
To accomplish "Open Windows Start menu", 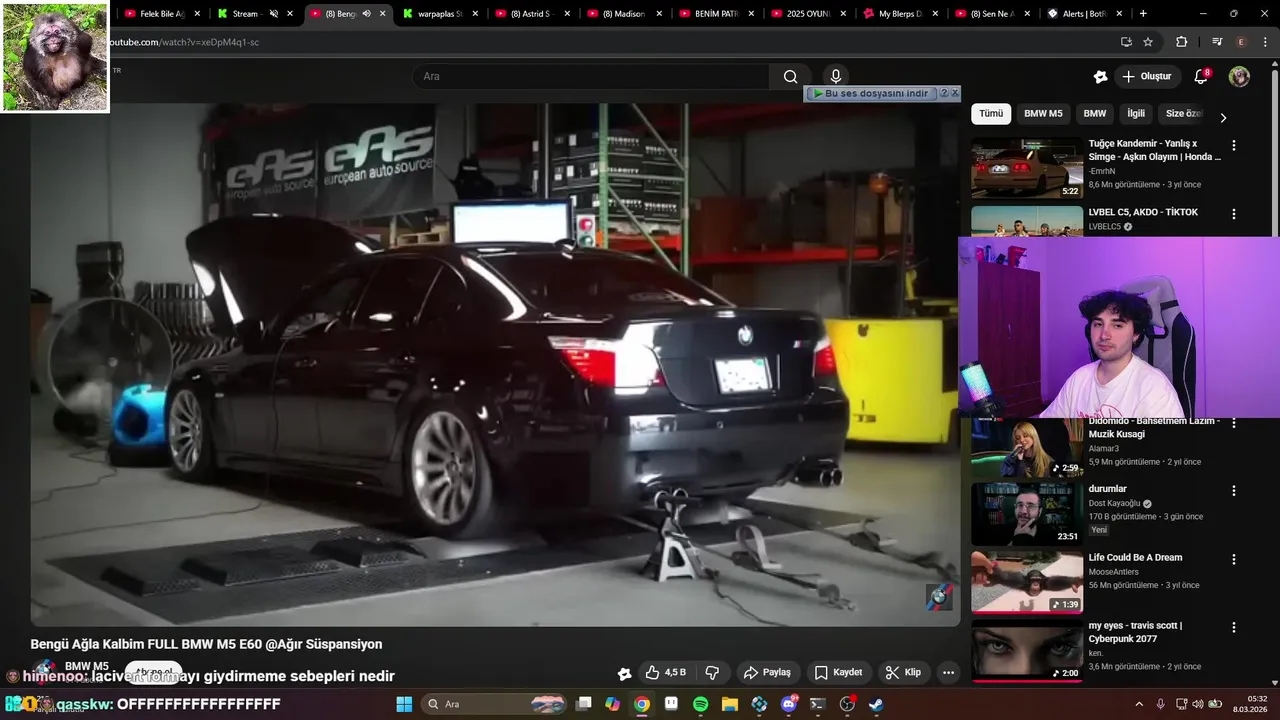I will tap(404, 704).
